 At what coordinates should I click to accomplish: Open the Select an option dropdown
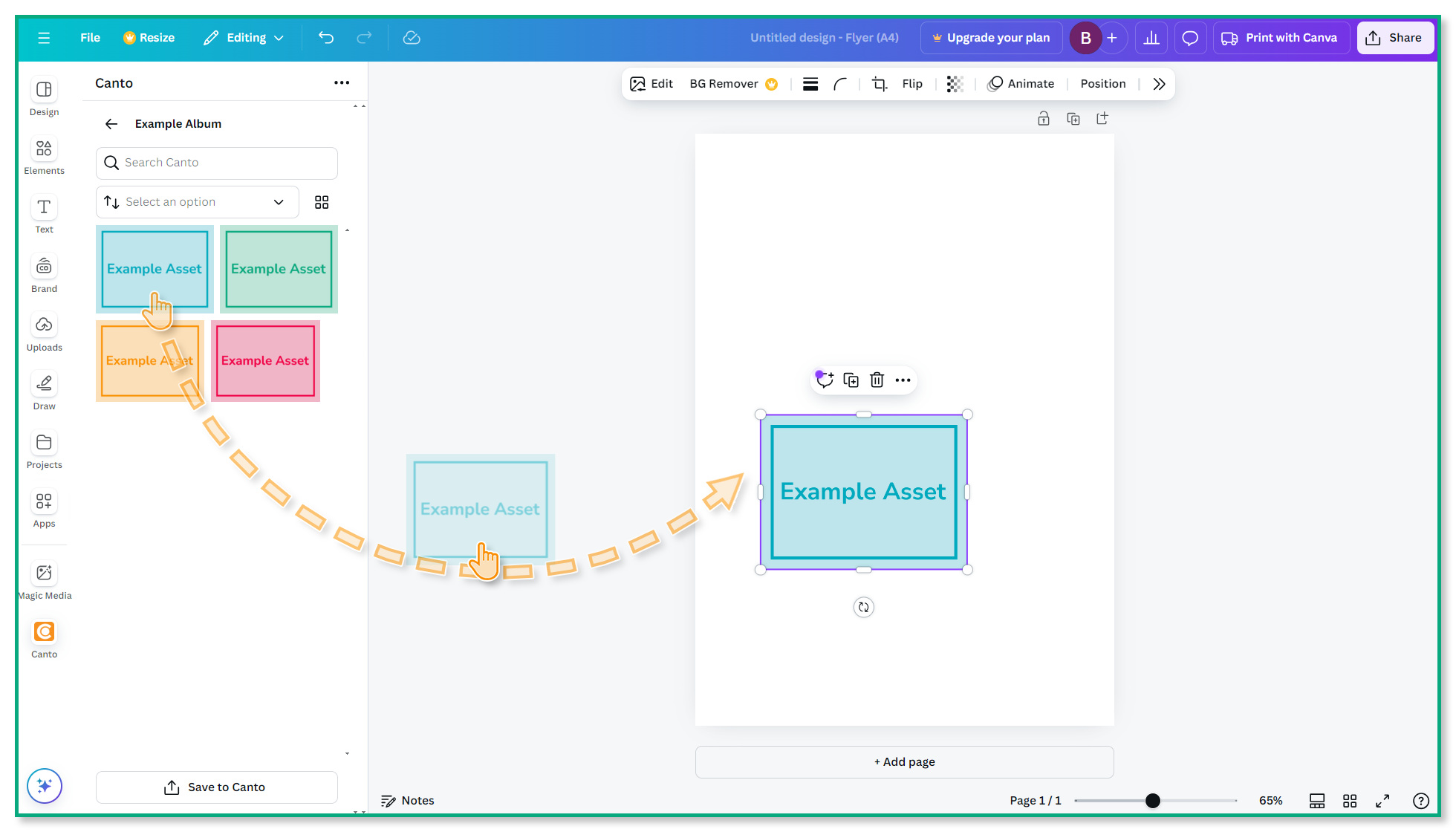[197, 201]
